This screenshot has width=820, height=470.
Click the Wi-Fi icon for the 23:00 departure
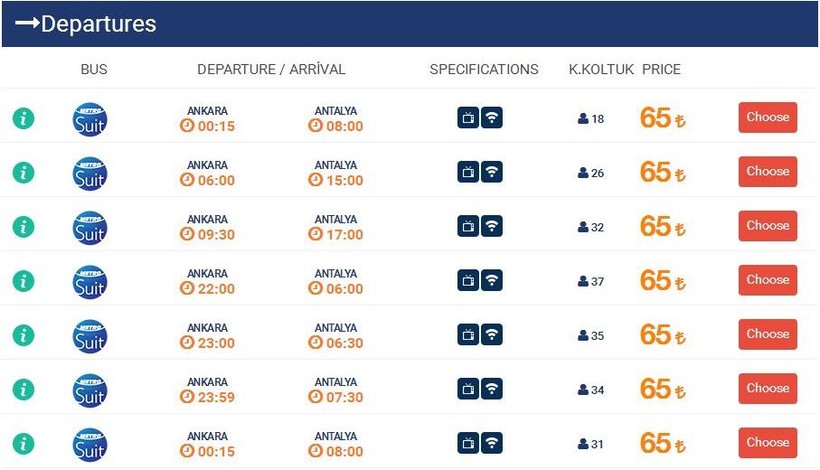click(x=492, y=334)
